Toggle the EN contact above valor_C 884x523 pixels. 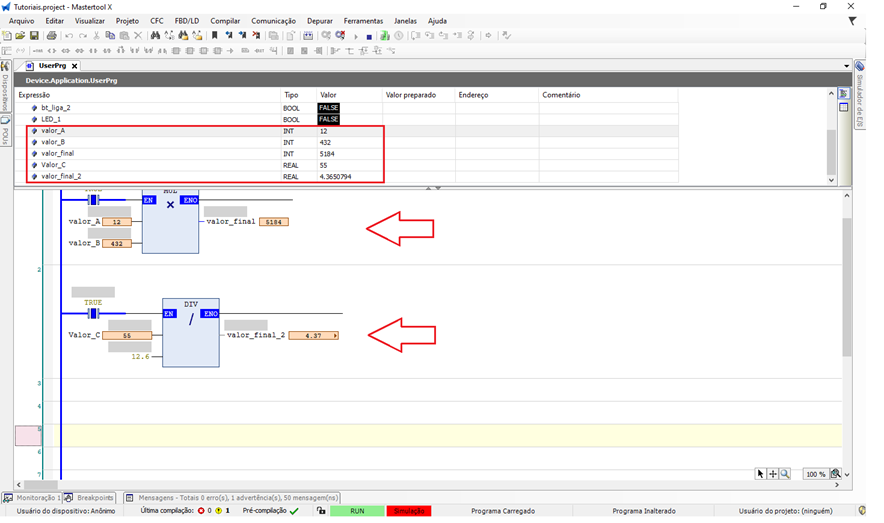pyautogui.click(x=93, y=313)
